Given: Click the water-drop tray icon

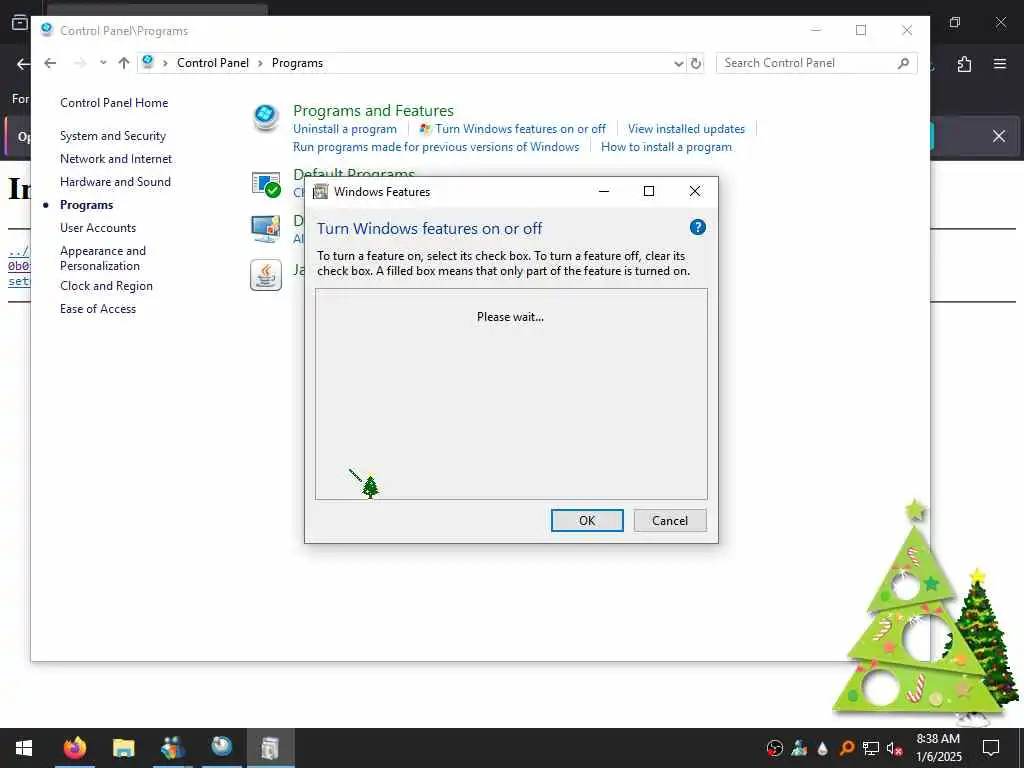Looking at the screenshot, I should [x=823, y=748].
